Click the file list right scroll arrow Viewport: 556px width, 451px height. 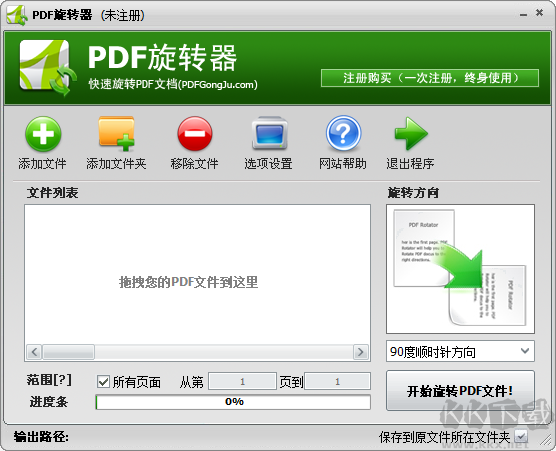pyautogui.click(x=361, y=352)
